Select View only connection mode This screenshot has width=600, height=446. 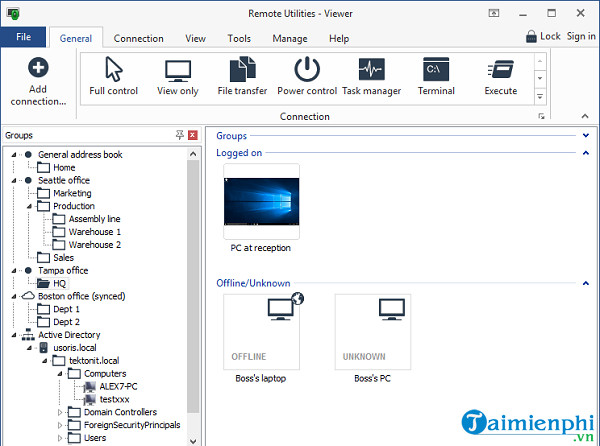tap(178, 77)
